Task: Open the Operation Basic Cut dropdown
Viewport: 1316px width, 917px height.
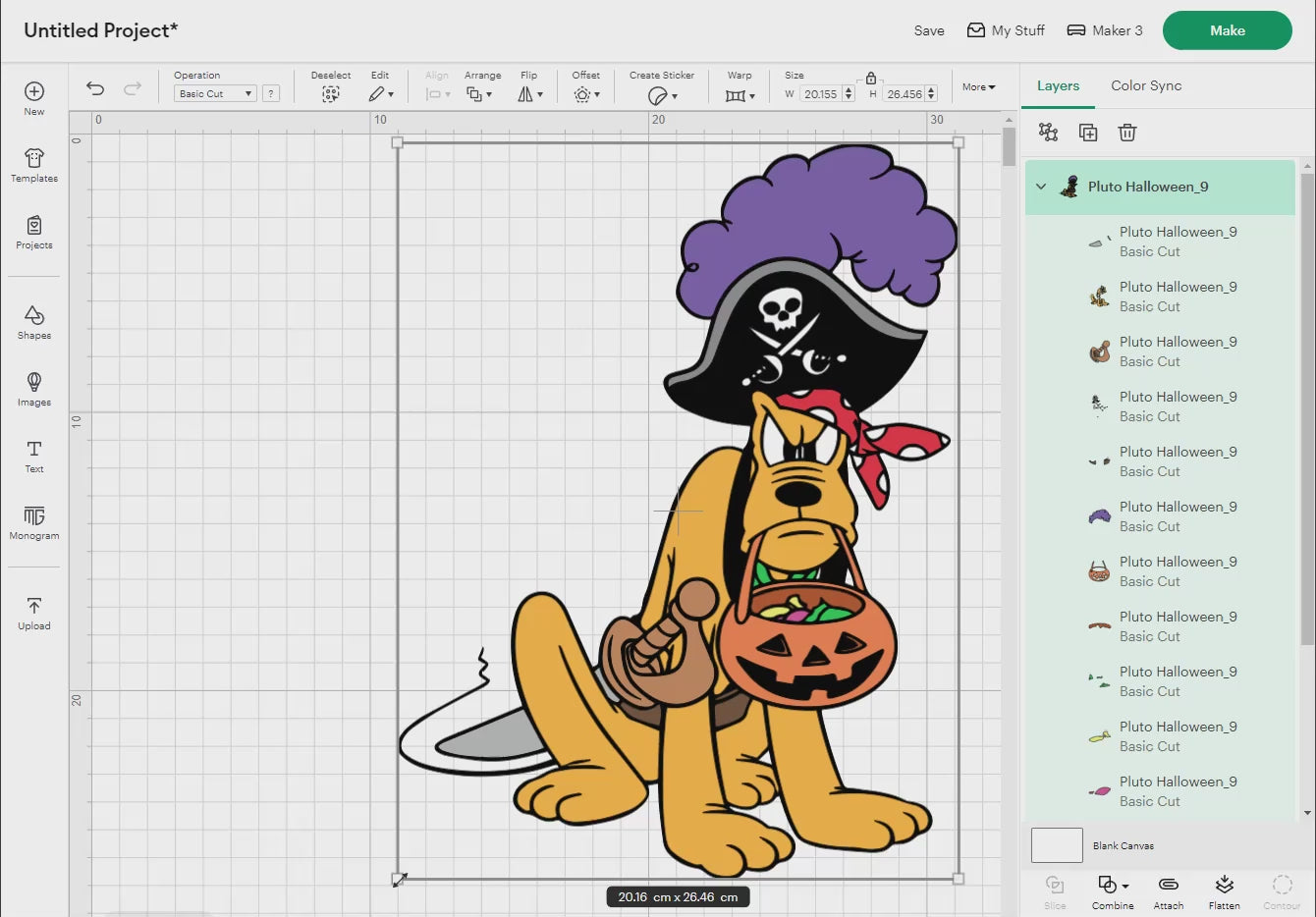Action: coord(215,93)
